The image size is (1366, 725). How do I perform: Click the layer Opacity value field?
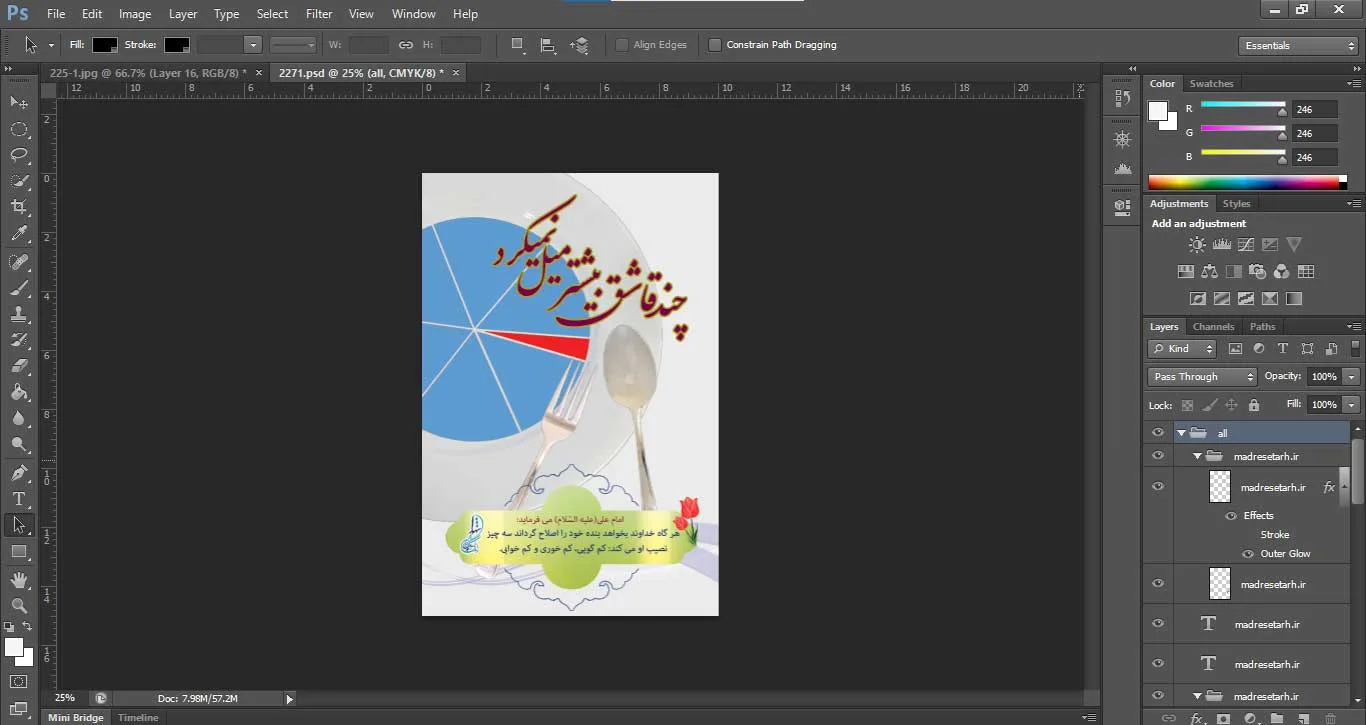(x=1324, y=377)
